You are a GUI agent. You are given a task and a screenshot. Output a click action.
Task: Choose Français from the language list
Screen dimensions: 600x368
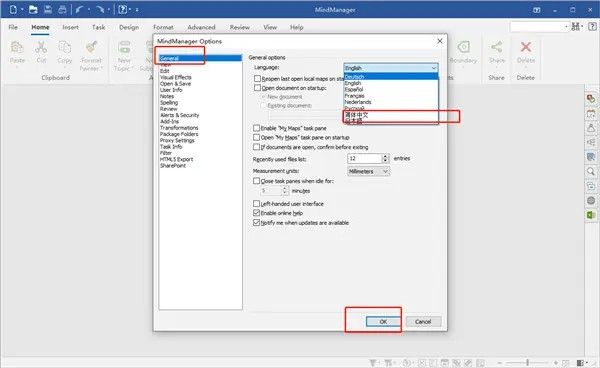point(391,96)
